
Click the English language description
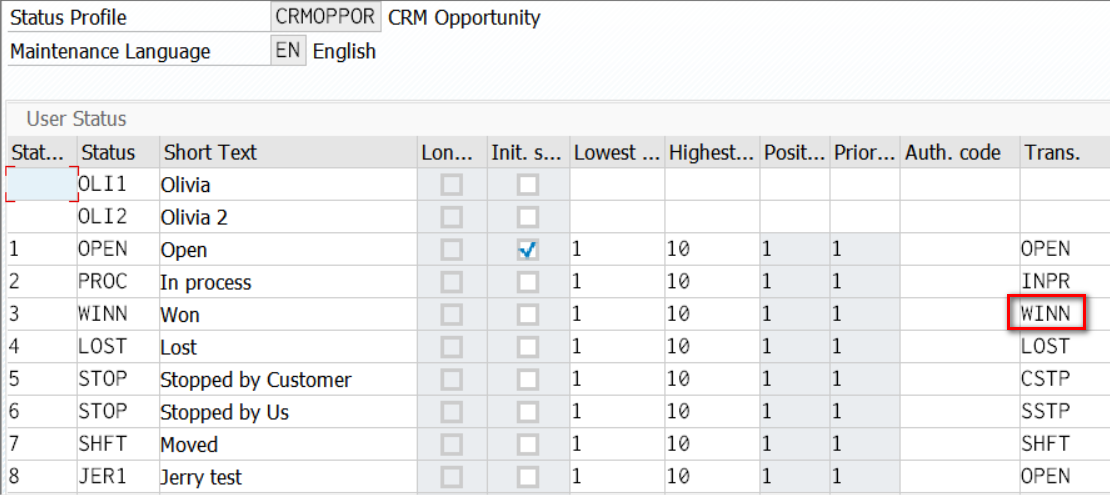pos(345,52)
